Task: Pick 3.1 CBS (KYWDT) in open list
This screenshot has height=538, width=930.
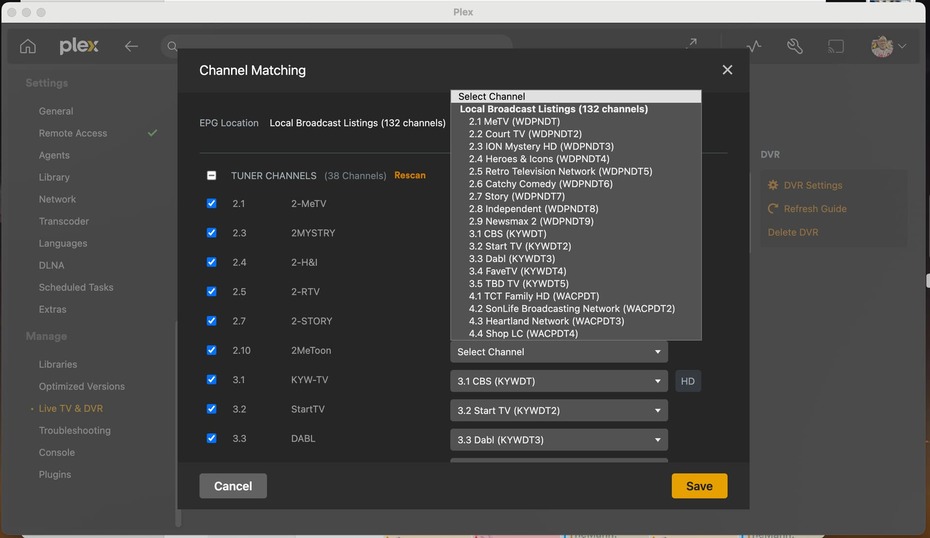Action: coord(575,233)
